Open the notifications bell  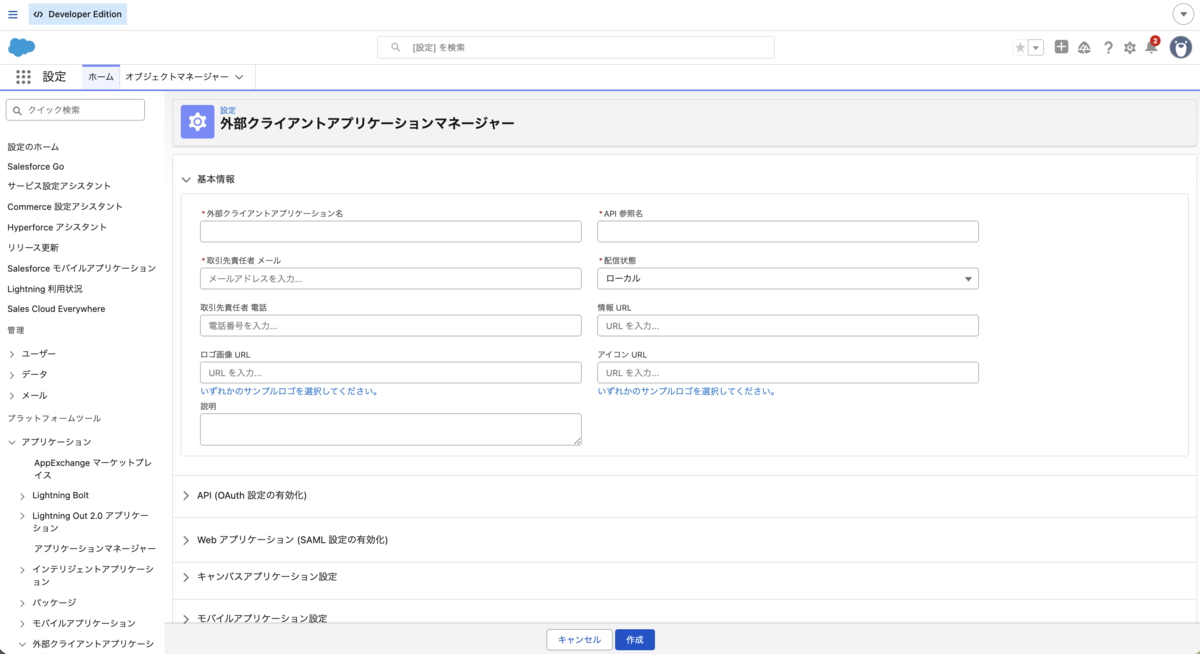coord(1151,47)
